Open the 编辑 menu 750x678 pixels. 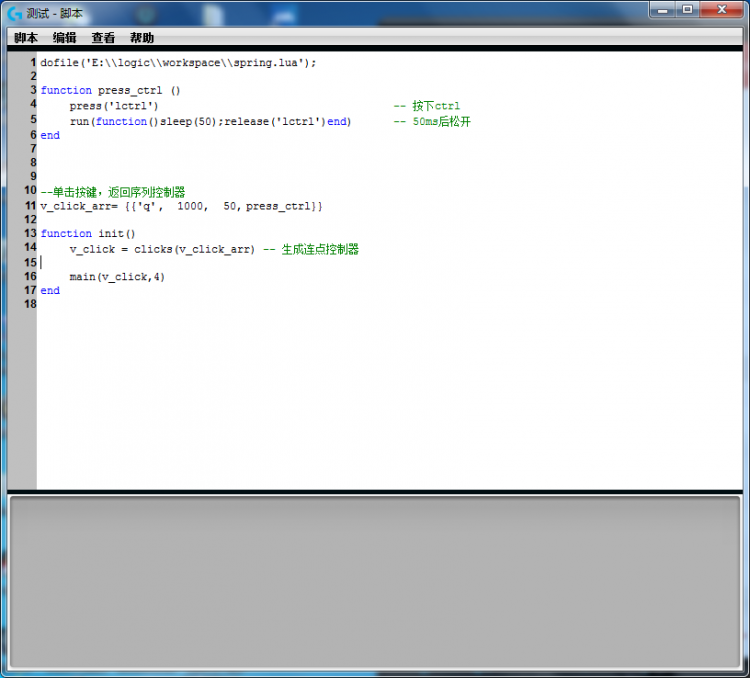pyautogui.click(x=65, y=38)
